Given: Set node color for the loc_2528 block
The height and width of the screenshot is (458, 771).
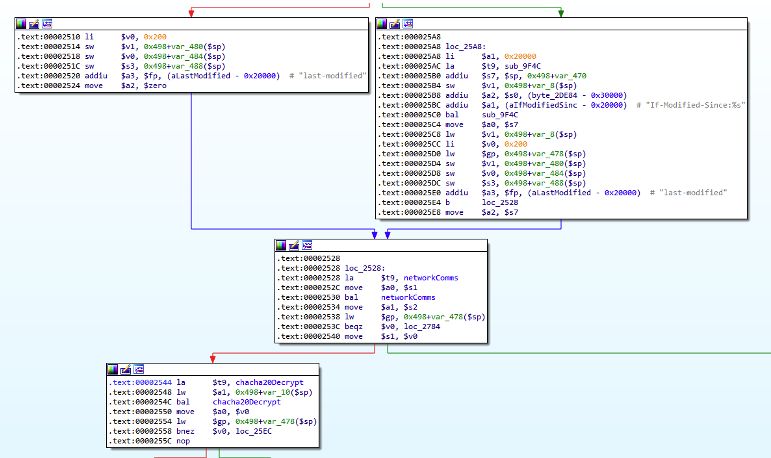Looking at the screenshot, I should [x=281, y=245].
